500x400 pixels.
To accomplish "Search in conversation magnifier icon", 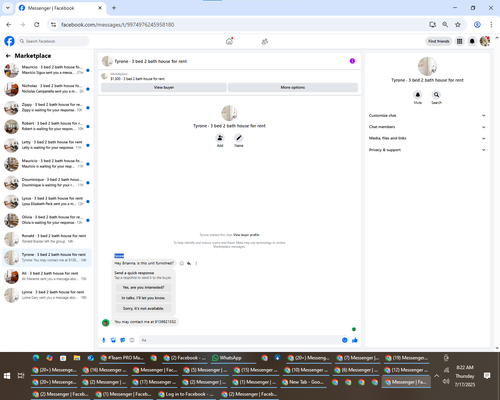I will [436, 95].
